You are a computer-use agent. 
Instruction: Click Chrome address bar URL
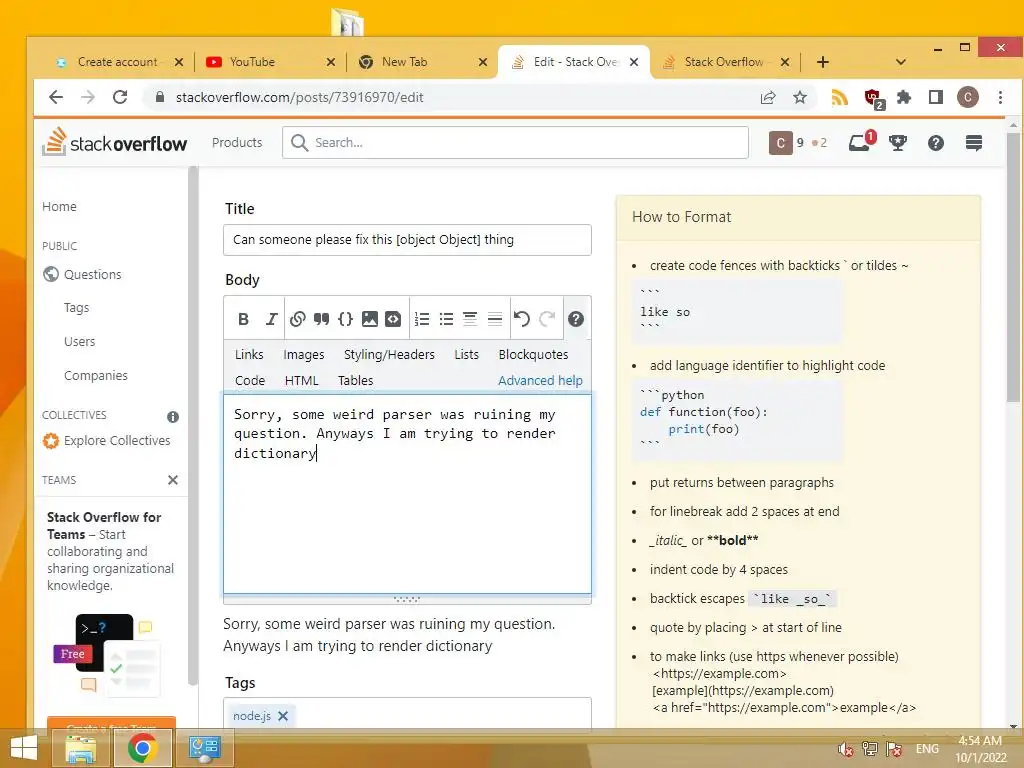pyautogui.click(x=300, y=97)
